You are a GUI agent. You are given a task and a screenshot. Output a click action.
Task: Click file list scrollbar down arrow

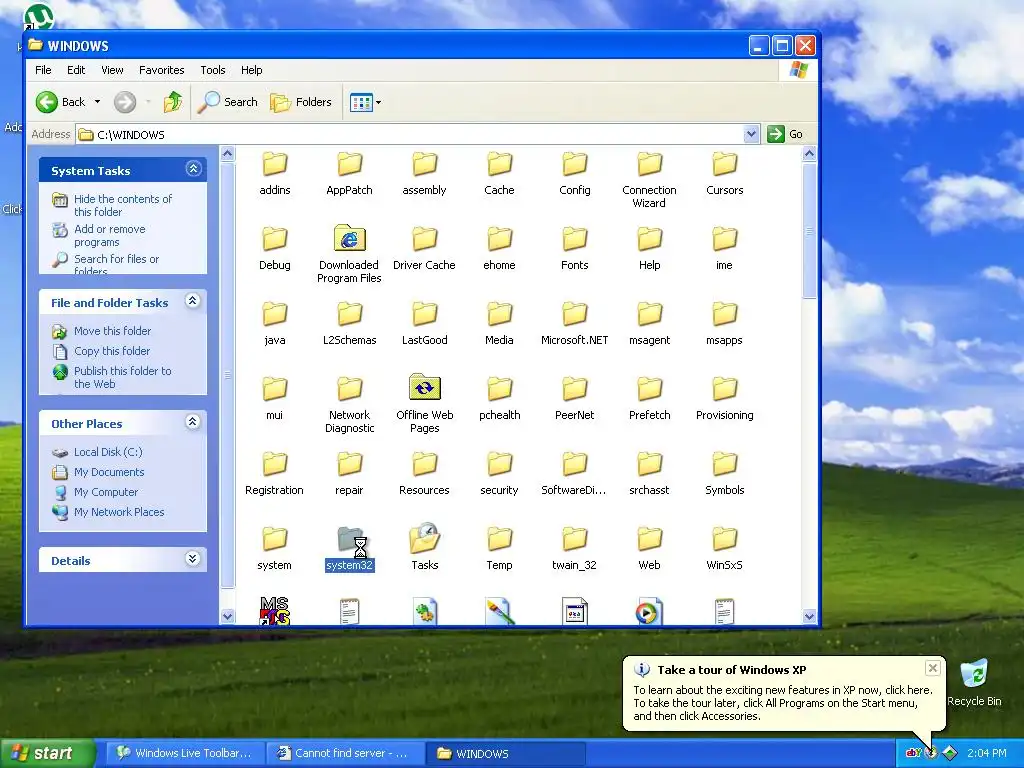(809, 616)
